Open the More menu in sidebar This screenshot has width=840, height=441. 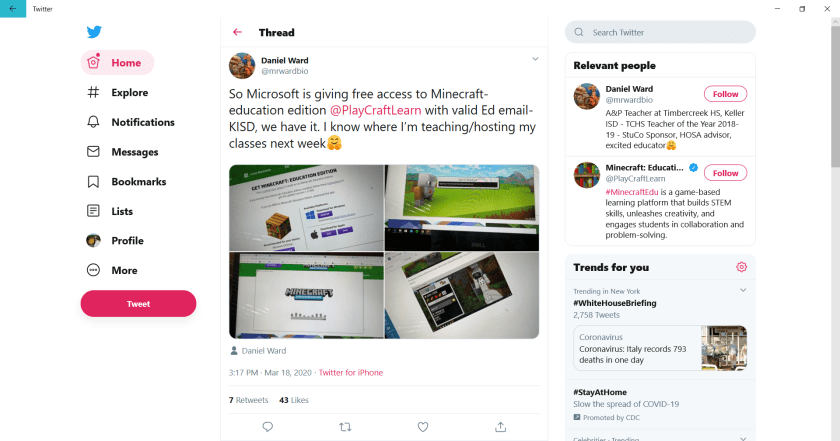[x=112, y=271]
